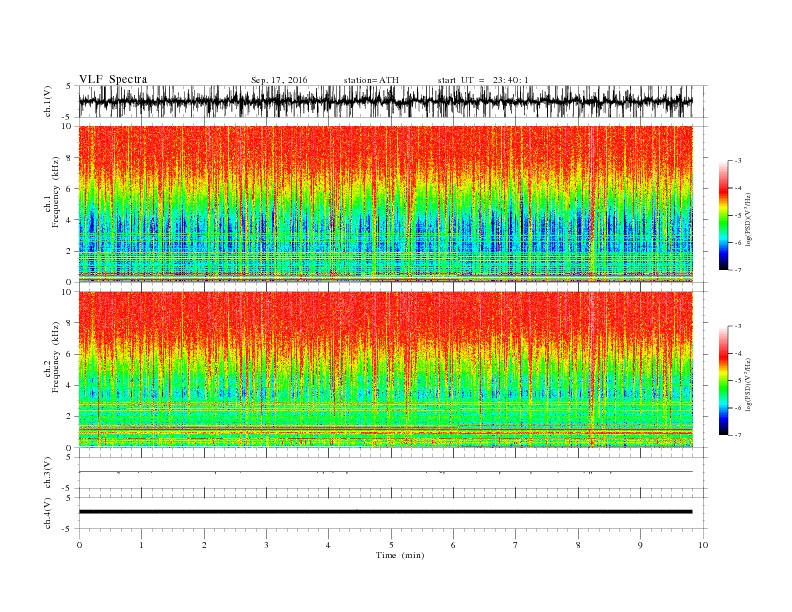Screen dimensions: 792x612
Task: Click the 'VLF Spectra' title text
Action: [x=113, y=79]
